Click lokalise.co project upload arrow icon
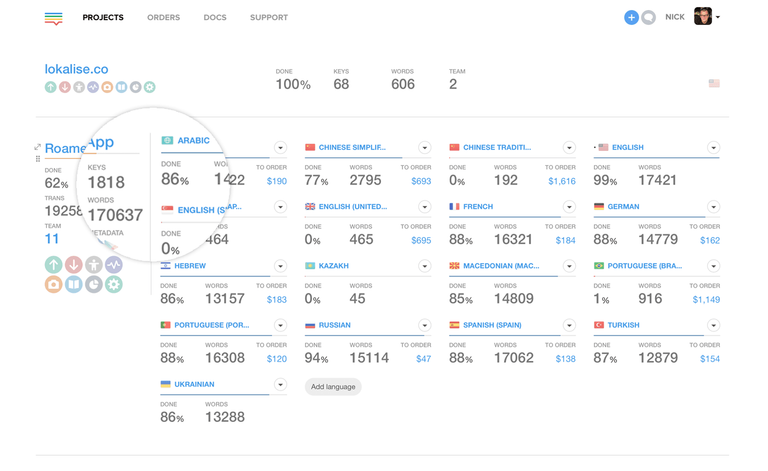Image resolution: width=768 pixels, height=471 pixels. (x=50, y=87)
